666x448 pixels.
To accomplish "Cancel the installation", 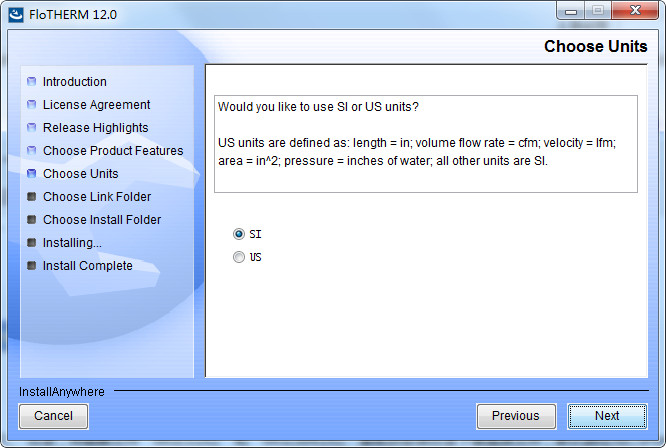I will pos(53,416).
